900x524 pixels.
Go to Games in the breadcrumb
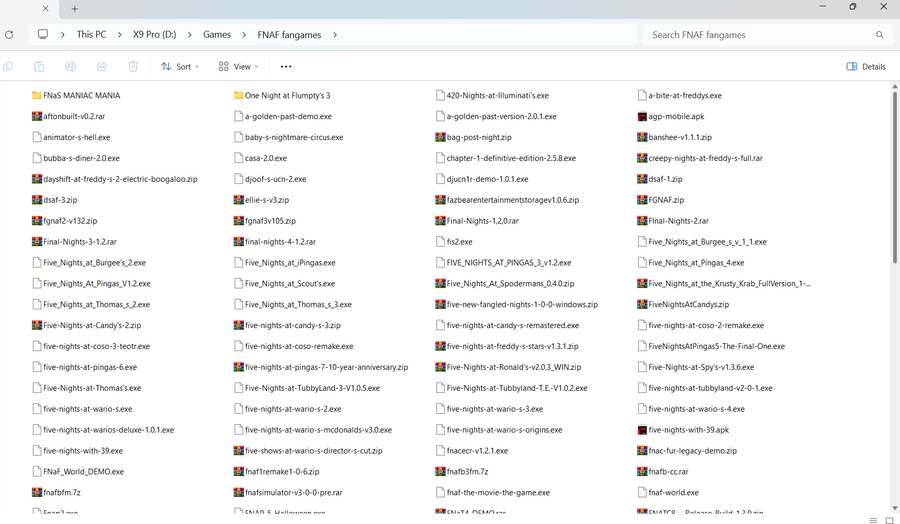pos(217,34)
